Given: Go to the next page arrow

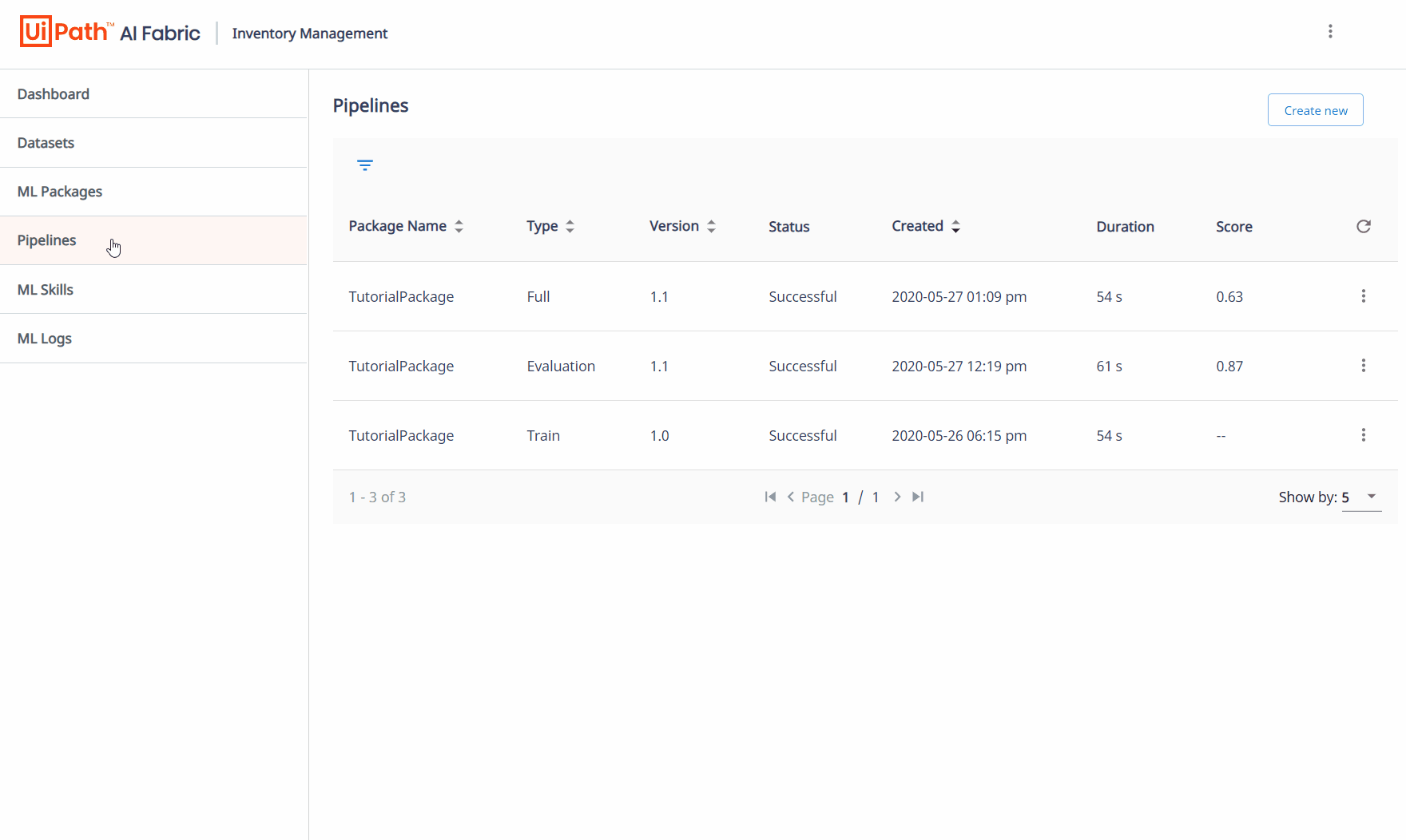Looking at the screenshot, I should 897,497.
